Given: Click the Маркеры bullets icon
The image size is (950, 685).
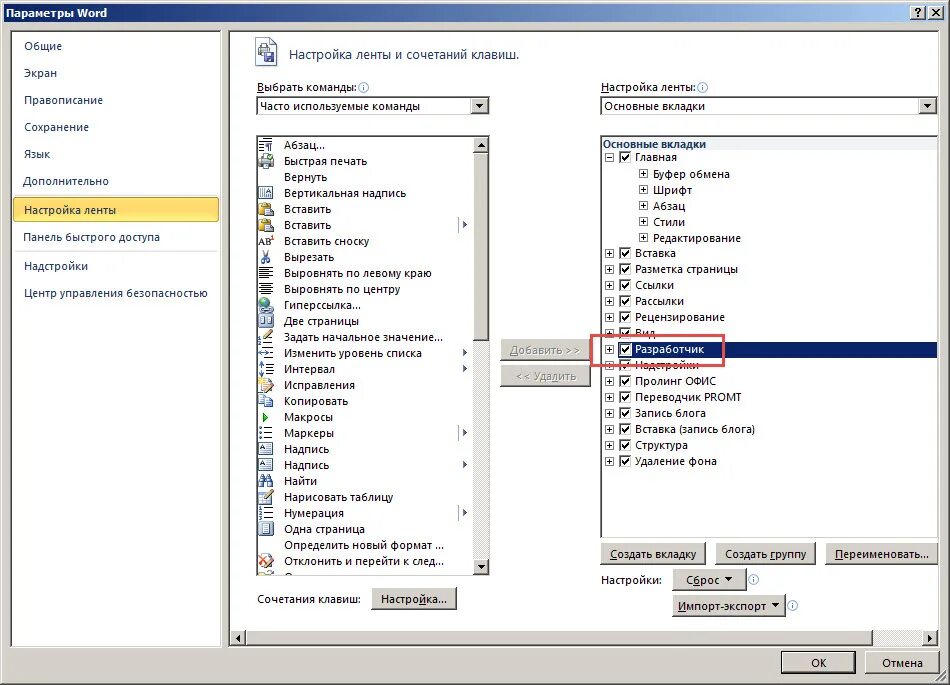Looking at the screenshot, I should (x=265, y=433).
